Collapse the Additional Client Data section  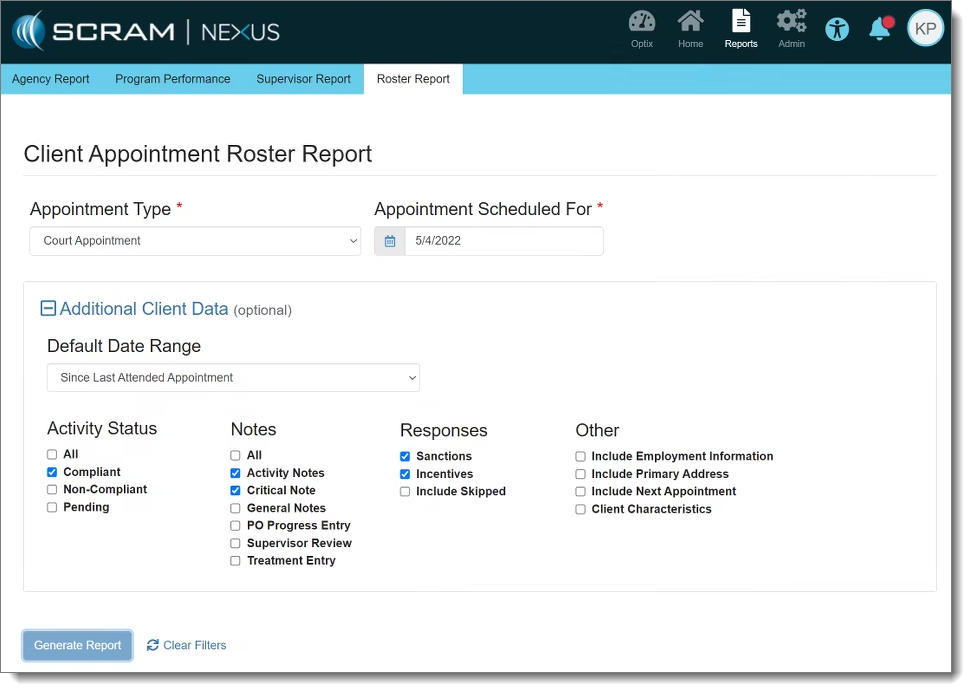pos(48,309)
